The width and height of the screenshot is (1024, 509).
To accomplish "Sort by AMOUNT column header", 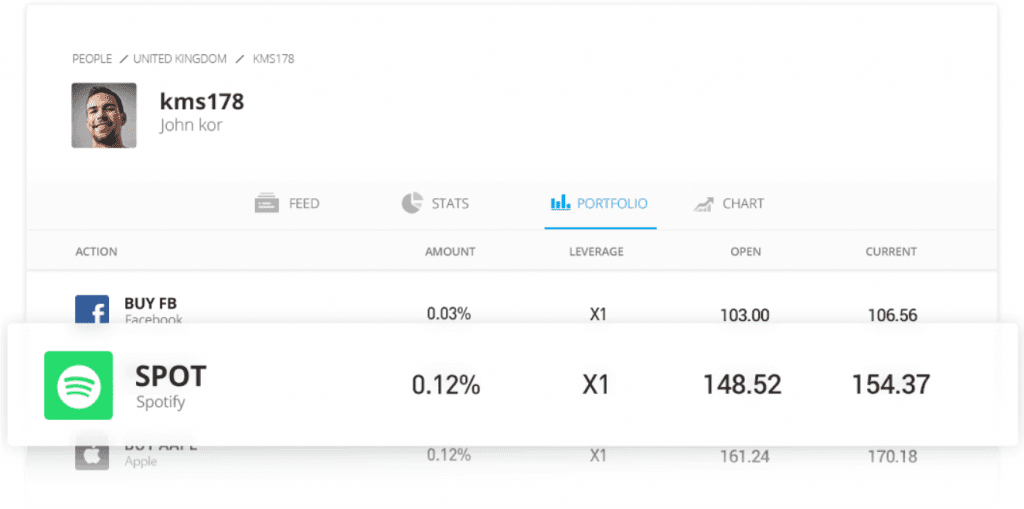I will click(x=450, y=252).
